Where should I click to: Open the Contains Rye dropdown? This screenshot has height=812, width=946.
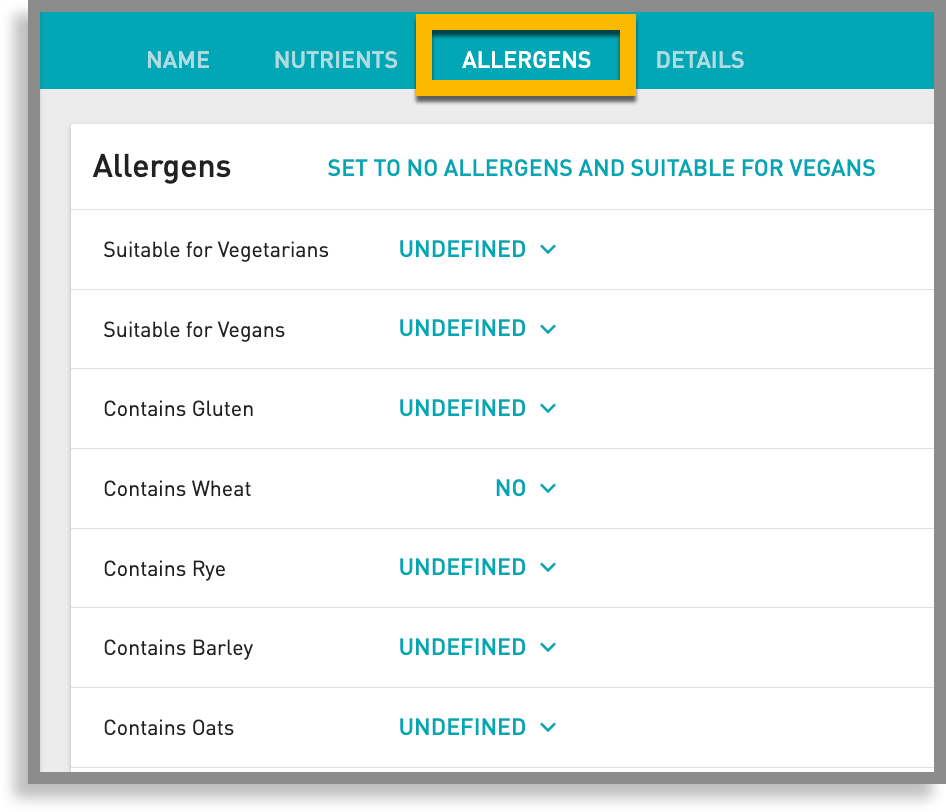[x=477, y=567]
